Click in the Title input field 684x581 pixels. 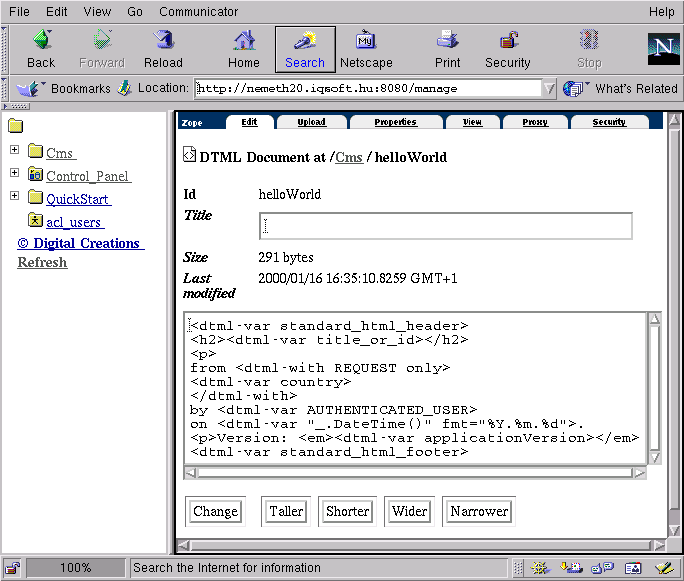click(x=446, y=226)
